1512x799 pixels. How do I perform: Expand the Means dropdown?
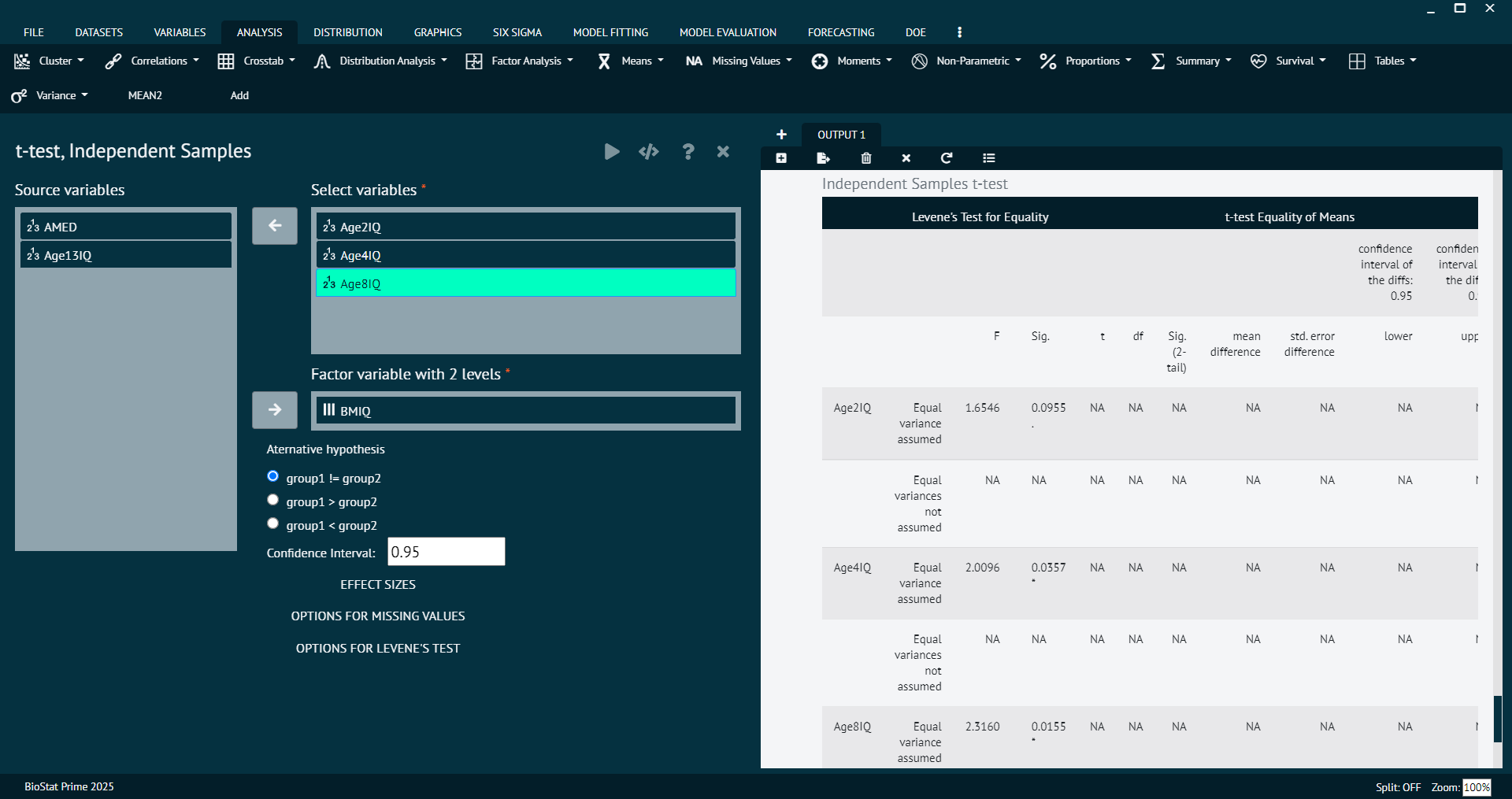pos(661,61)
